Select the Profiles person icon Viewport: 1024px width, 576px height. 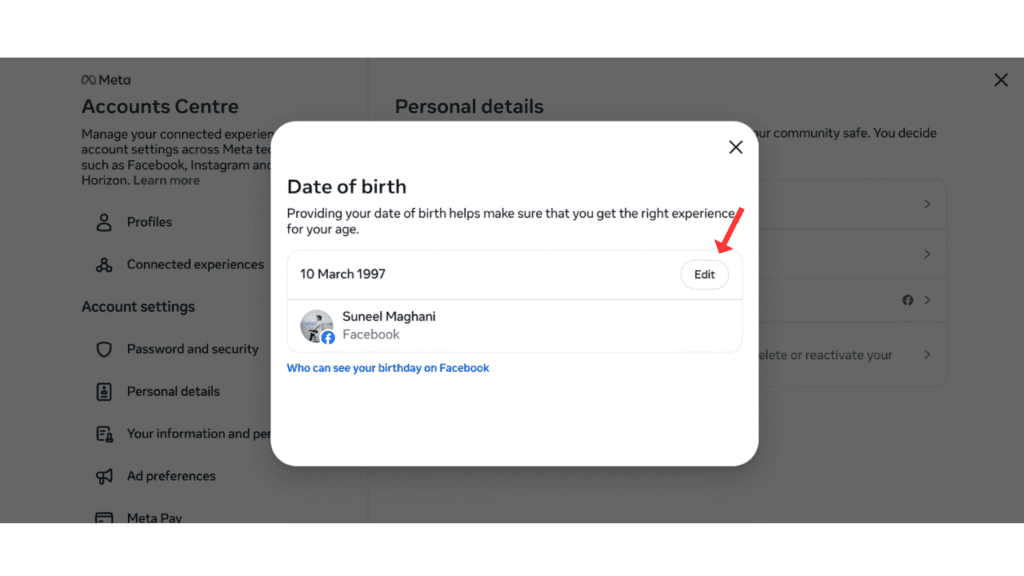(x=104, y=222)
